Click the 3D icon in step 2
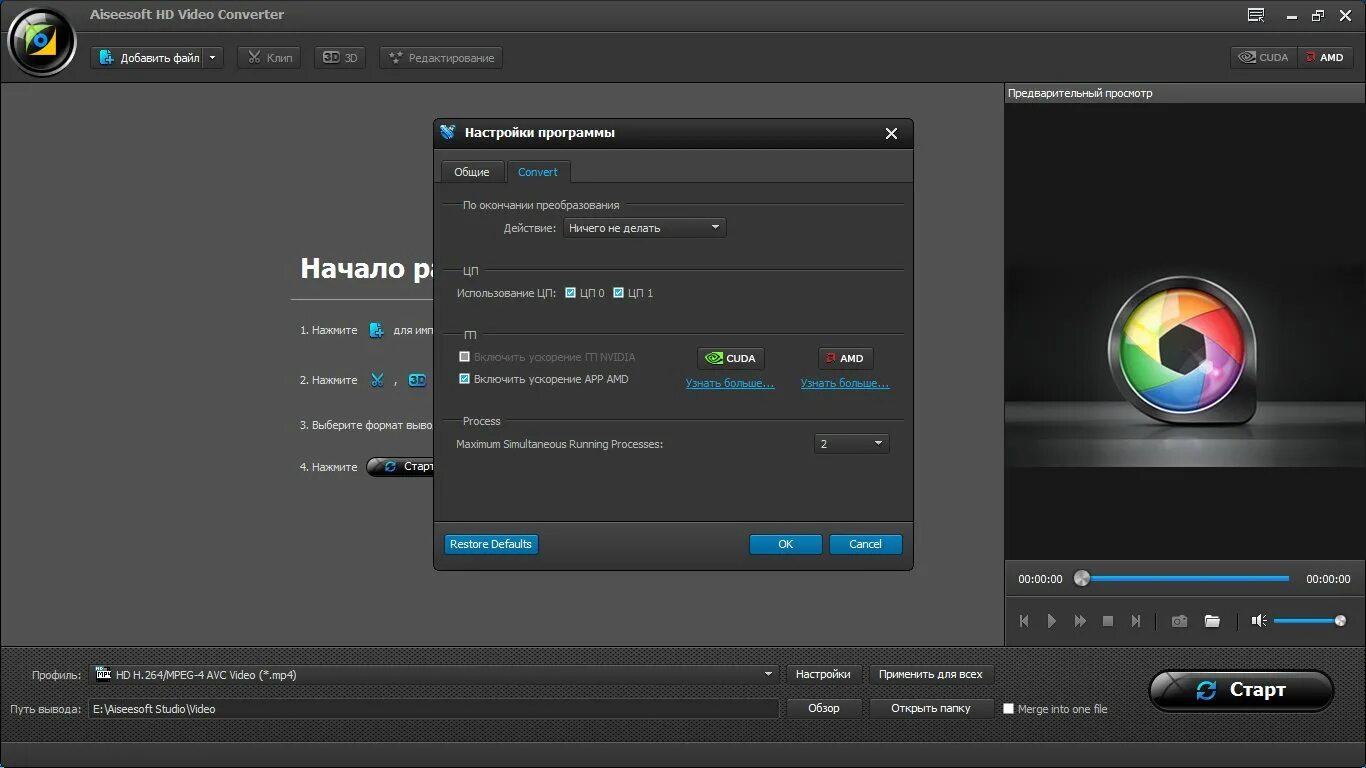The width and height of the screenshot is (1366, 768). click(417, 380)
